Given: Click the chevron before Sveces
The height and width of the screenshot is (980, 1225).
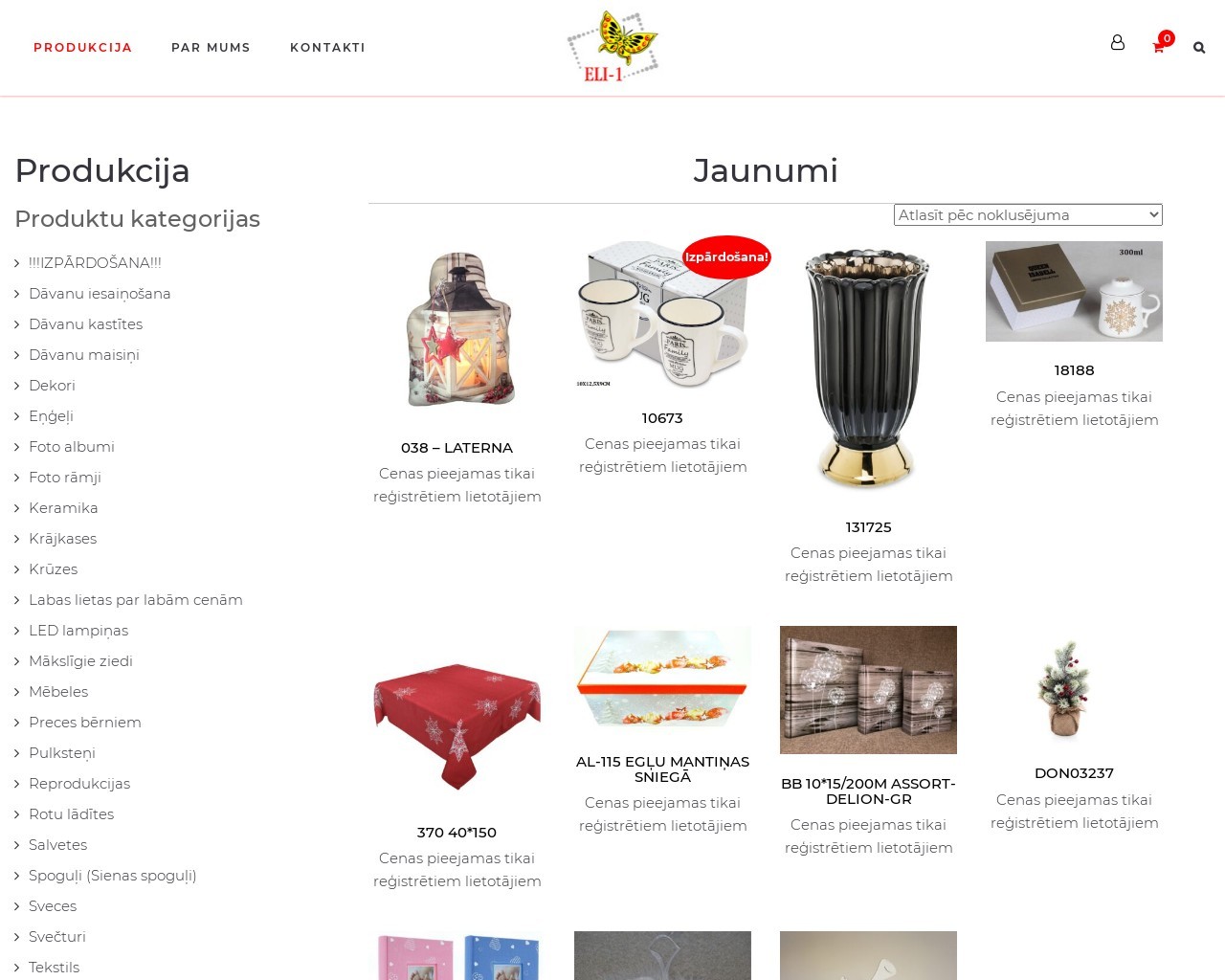Looking at the screenshot, I should [x=17, y=906].
